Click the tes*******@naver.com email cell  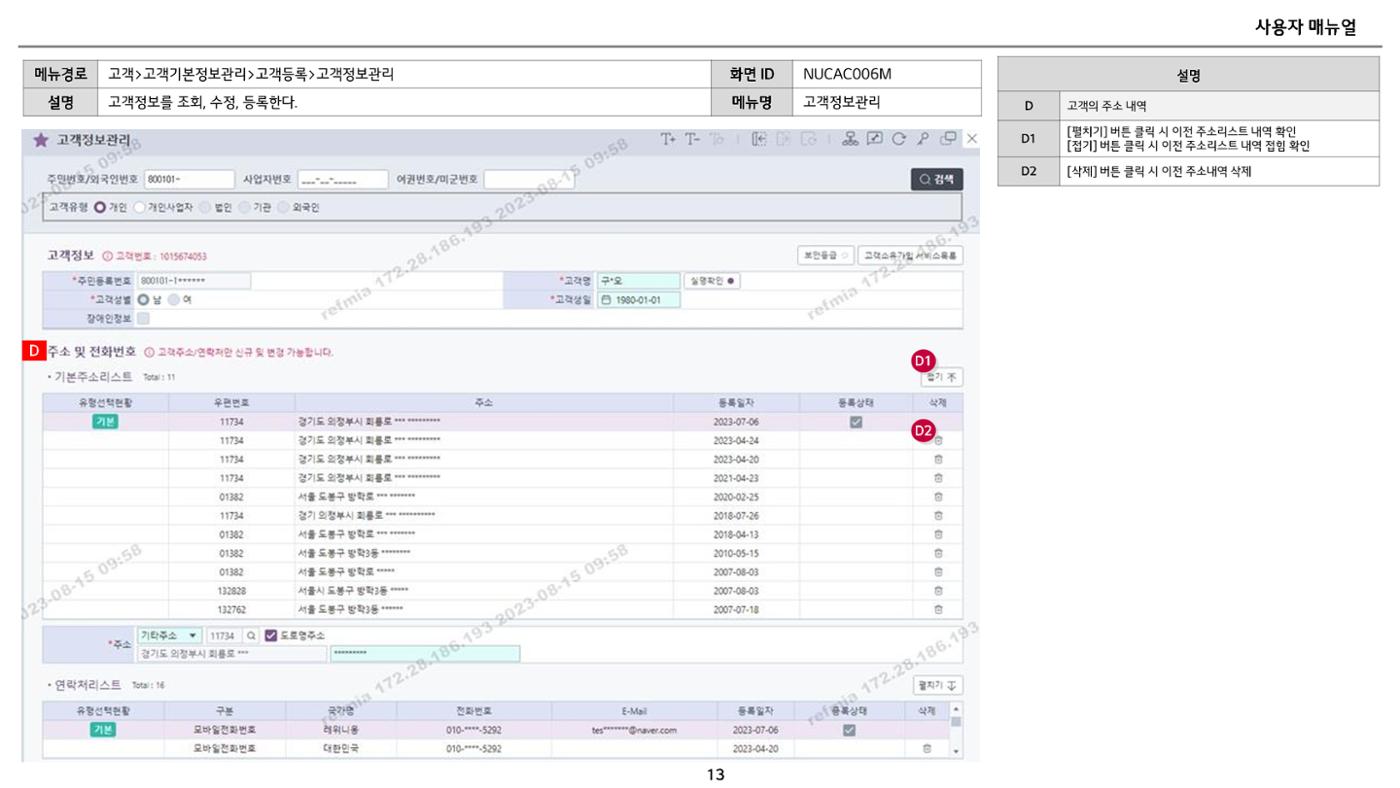(x=634, y=730)
